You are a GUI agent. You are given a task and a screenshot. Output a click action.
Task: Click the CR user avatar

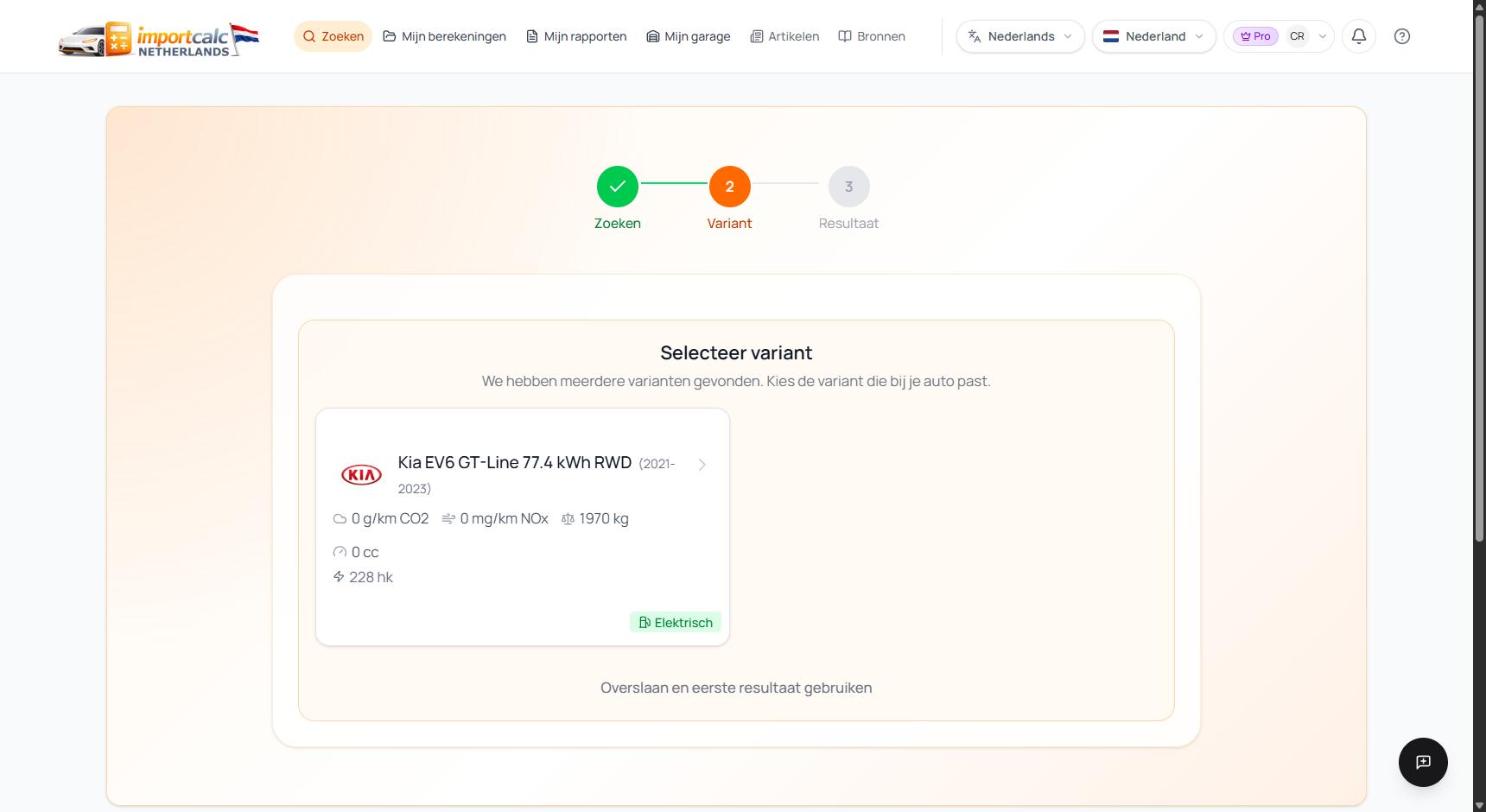pos(1297,36)
